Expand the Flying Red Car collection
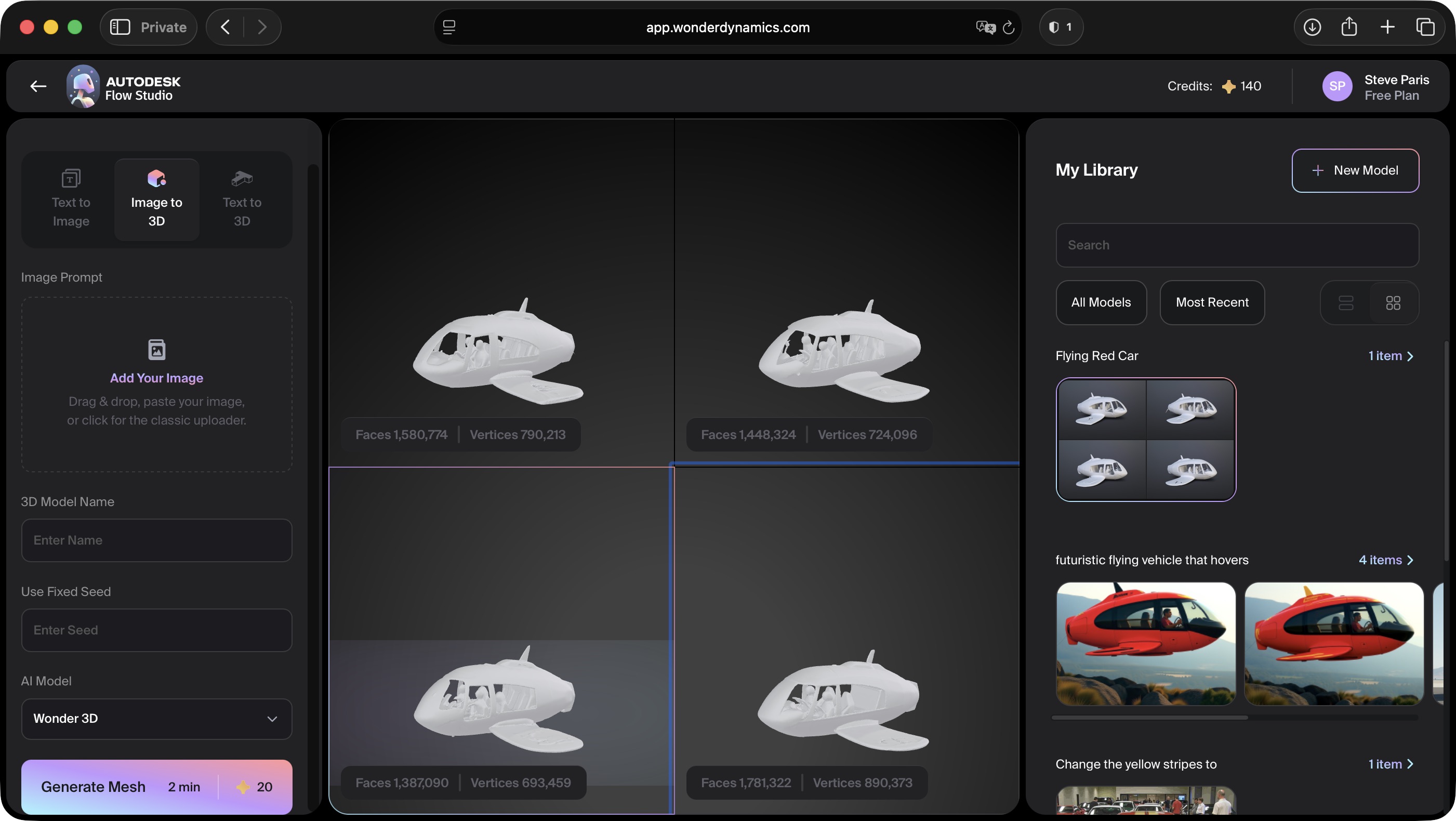 [1391, 356]
